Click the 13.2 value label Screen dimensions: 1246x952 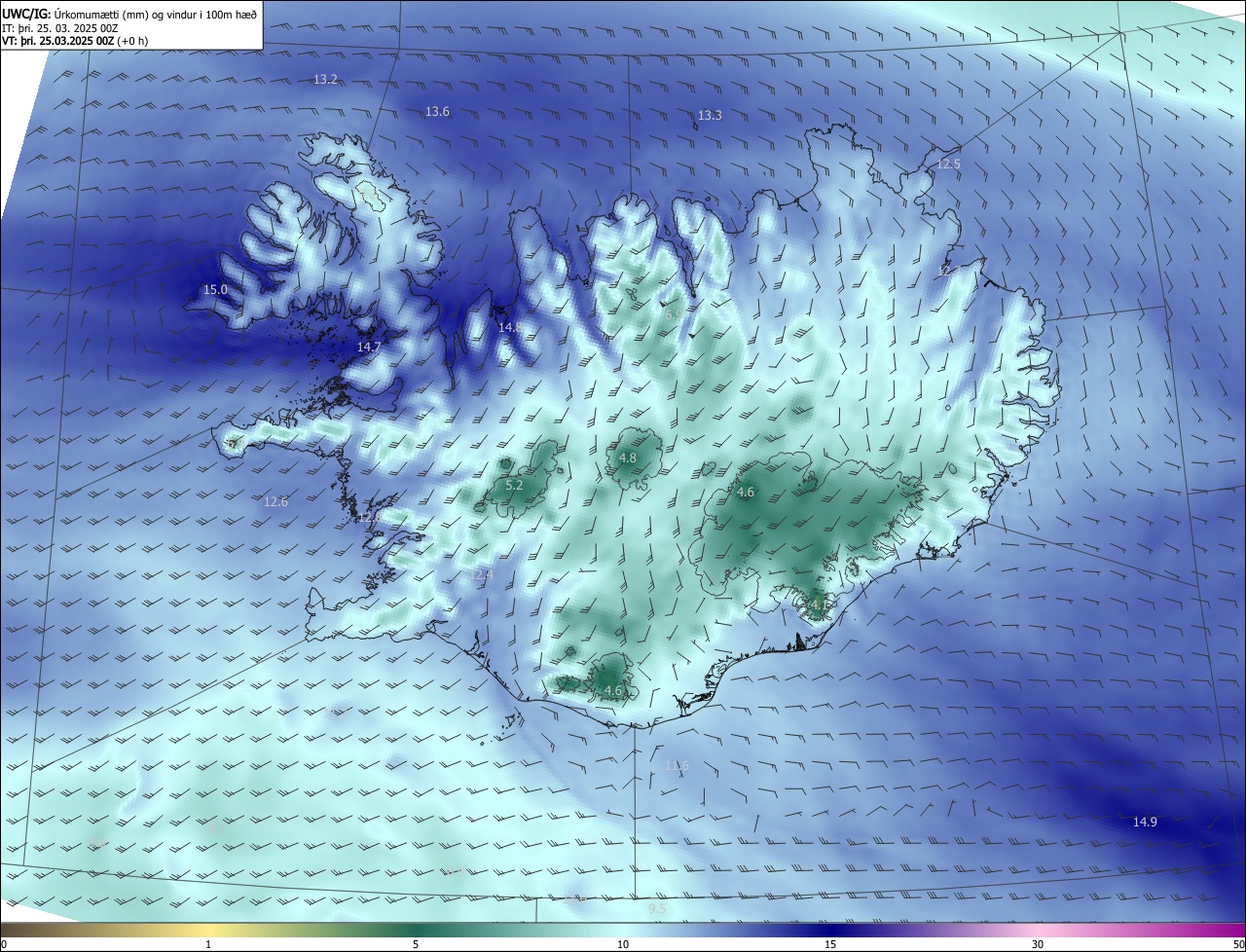[325, 79]
